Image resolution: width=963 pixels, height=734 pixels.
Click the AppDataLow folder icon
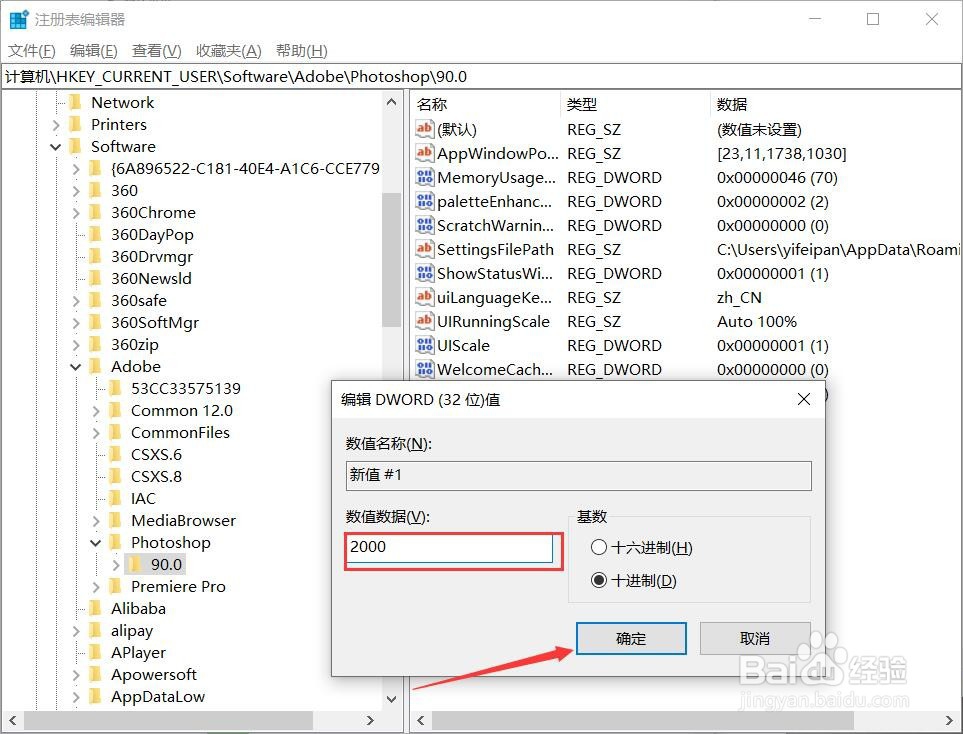[95, 697]
